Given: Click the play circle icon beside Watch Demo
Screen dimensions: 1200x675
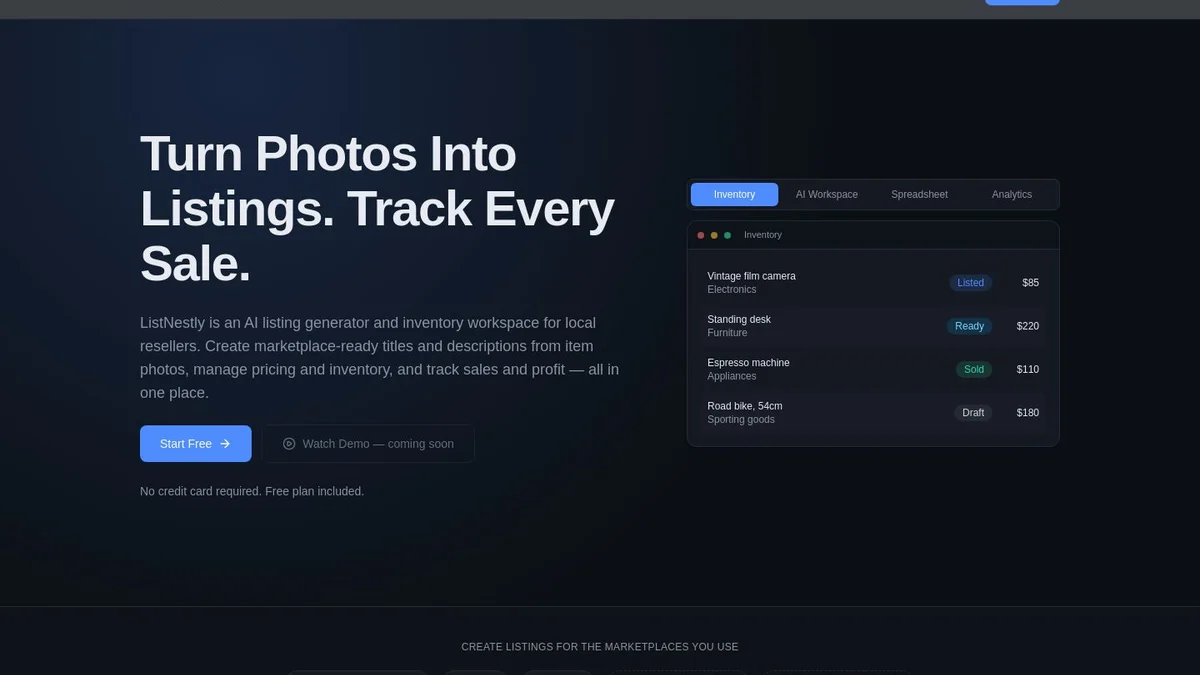Looking at the screenshot, I should tap(289, 444).
